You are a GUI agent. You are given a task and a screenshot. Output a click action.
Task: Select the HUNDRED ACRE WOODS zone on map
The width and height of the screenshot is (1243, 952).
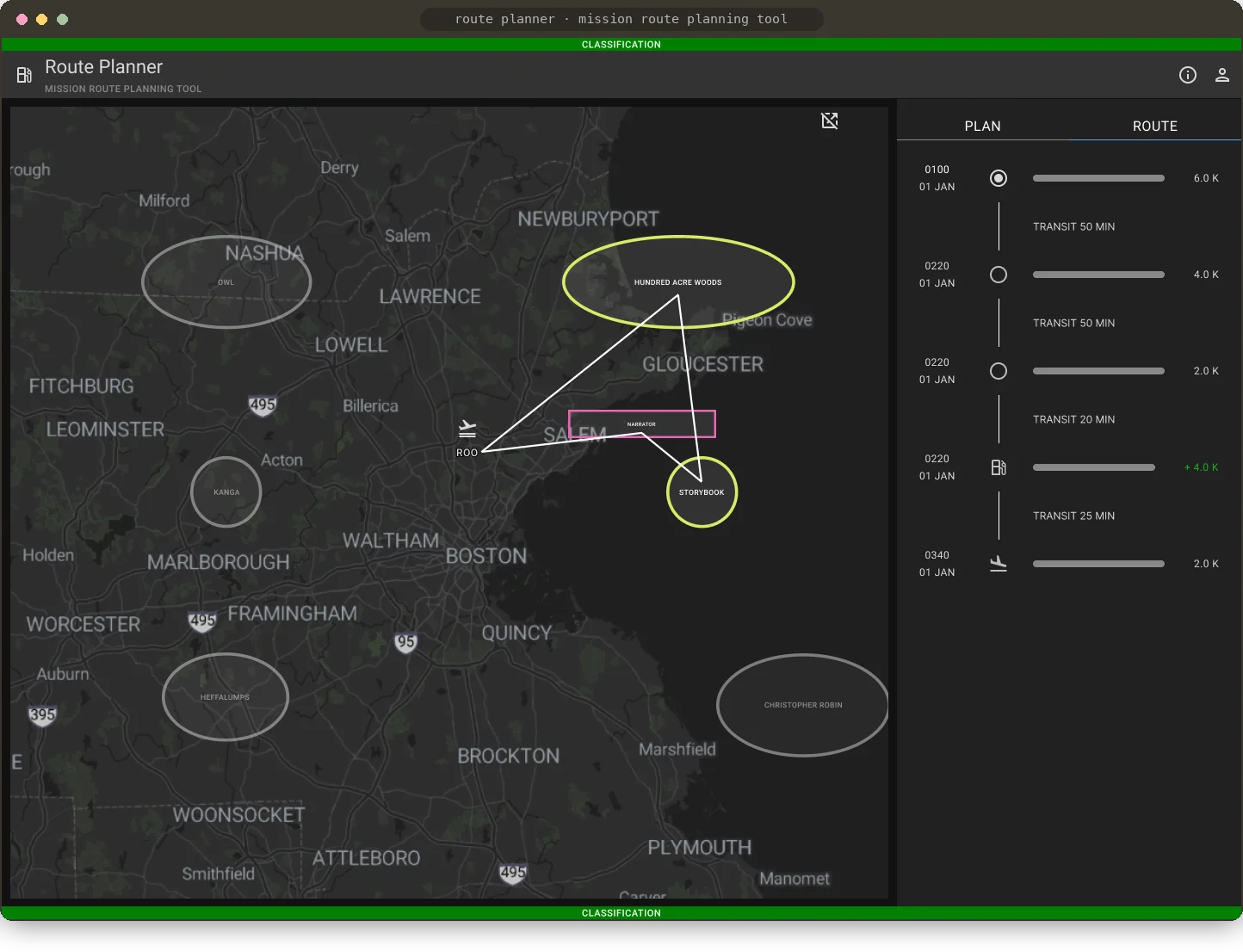coord(678,281)
